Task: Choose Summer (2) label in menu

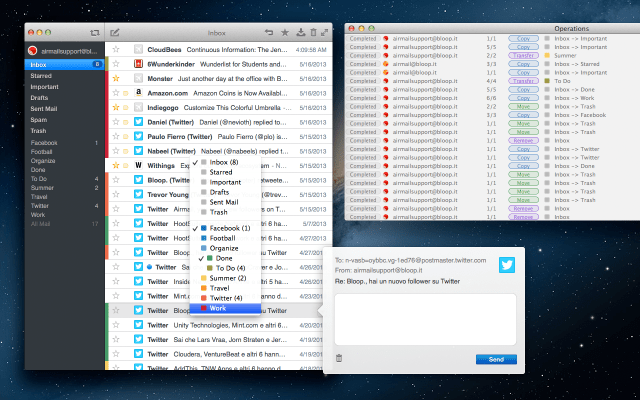Action: [225, 278]
